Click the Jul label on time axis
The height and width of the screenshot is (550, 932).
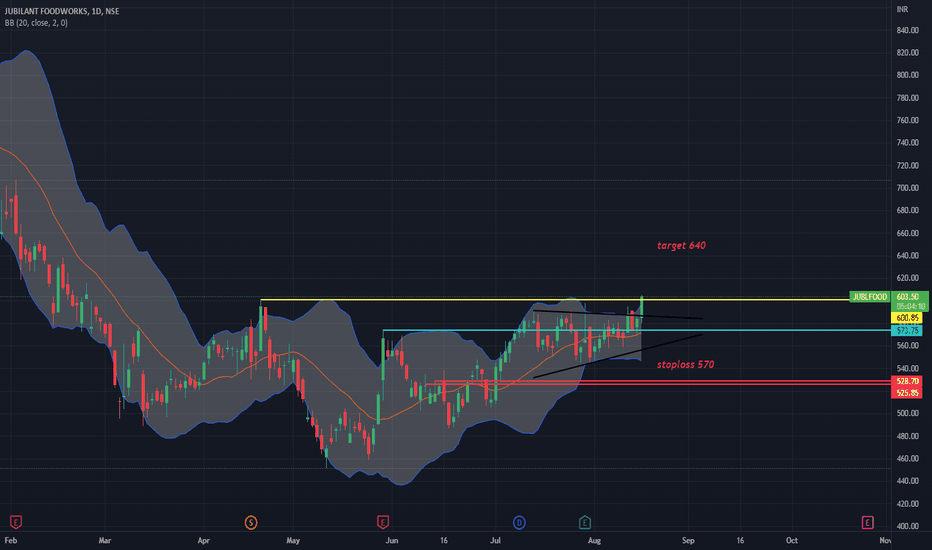495,540
